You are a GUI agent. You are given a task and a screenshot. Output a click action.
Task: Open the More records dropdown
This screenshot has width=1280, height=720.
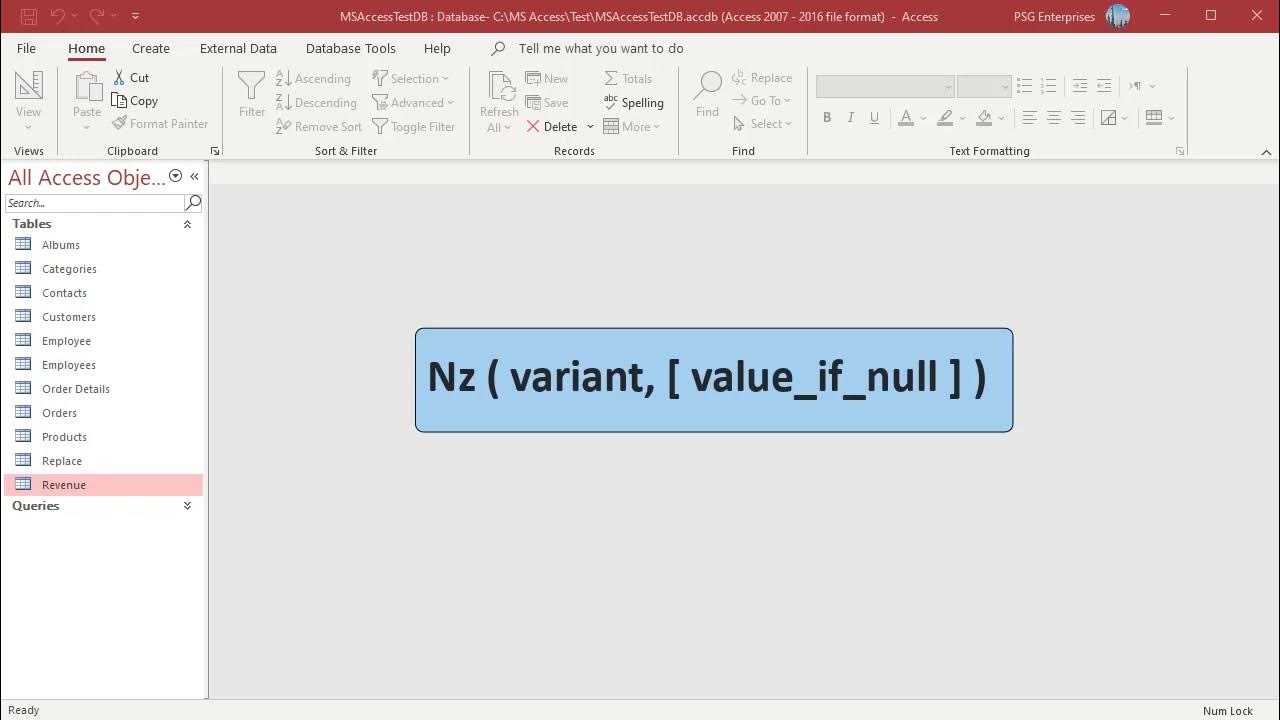(x=632, y=127)
